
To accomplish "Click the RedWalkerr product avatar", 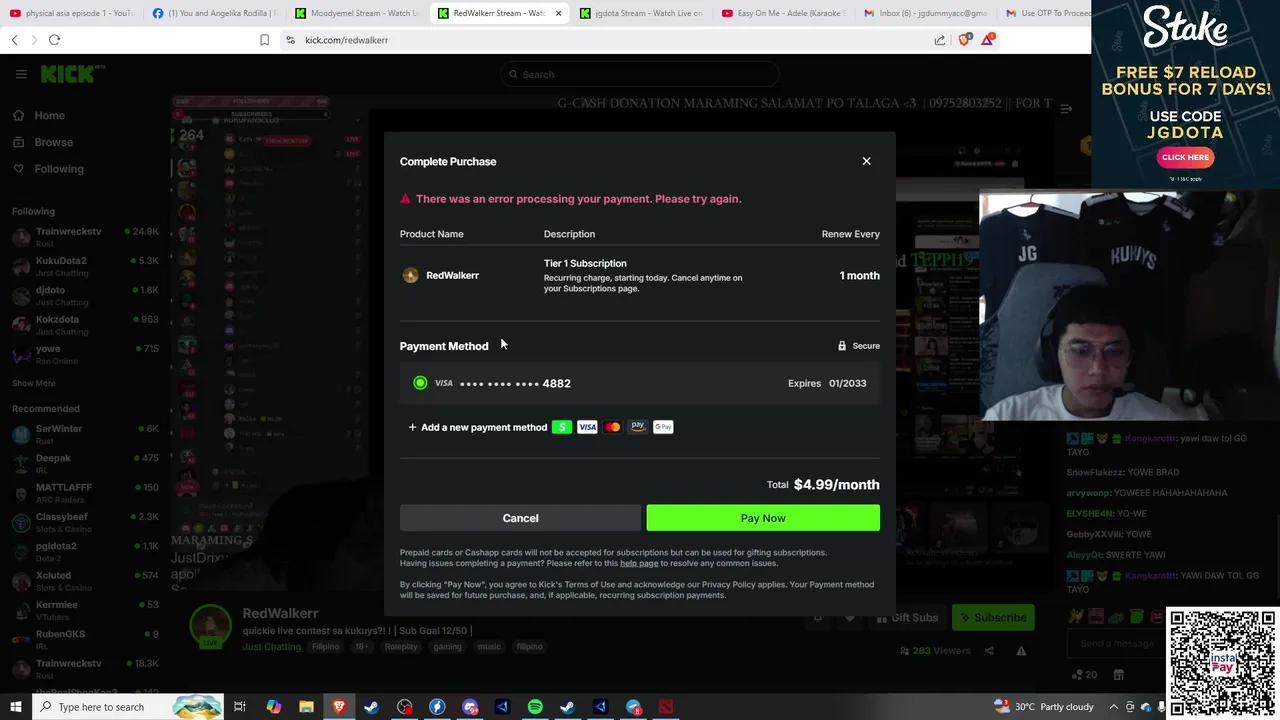I will point(410,275).
